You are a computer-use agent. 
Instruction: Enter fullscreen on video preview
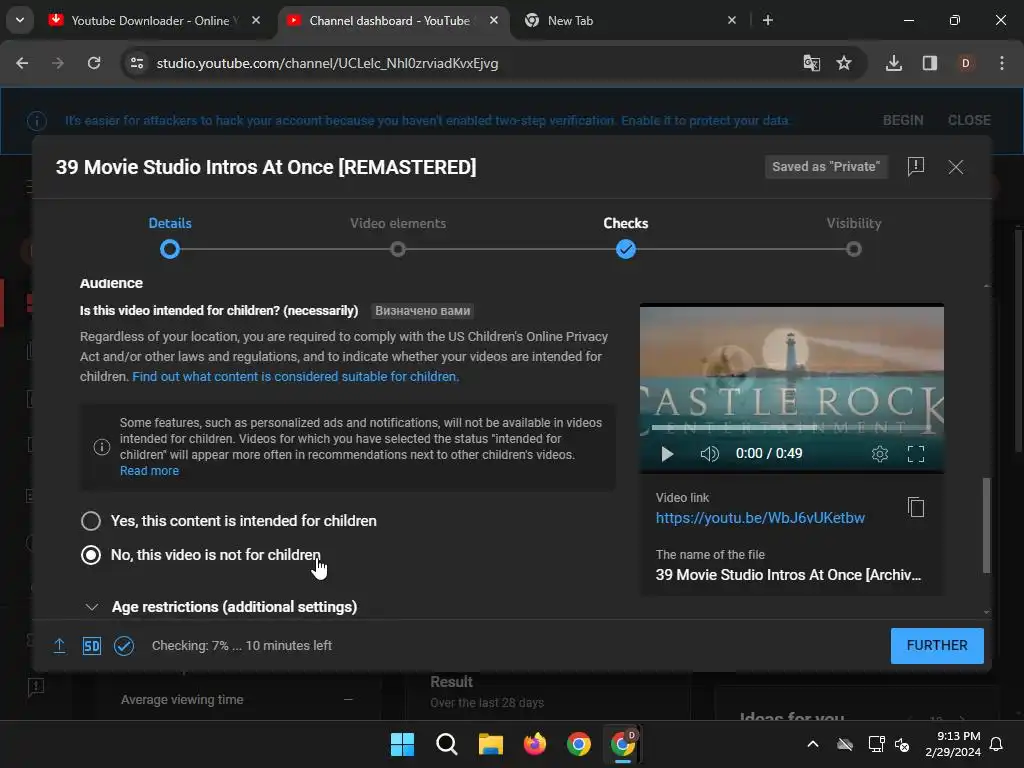(916, 453)
